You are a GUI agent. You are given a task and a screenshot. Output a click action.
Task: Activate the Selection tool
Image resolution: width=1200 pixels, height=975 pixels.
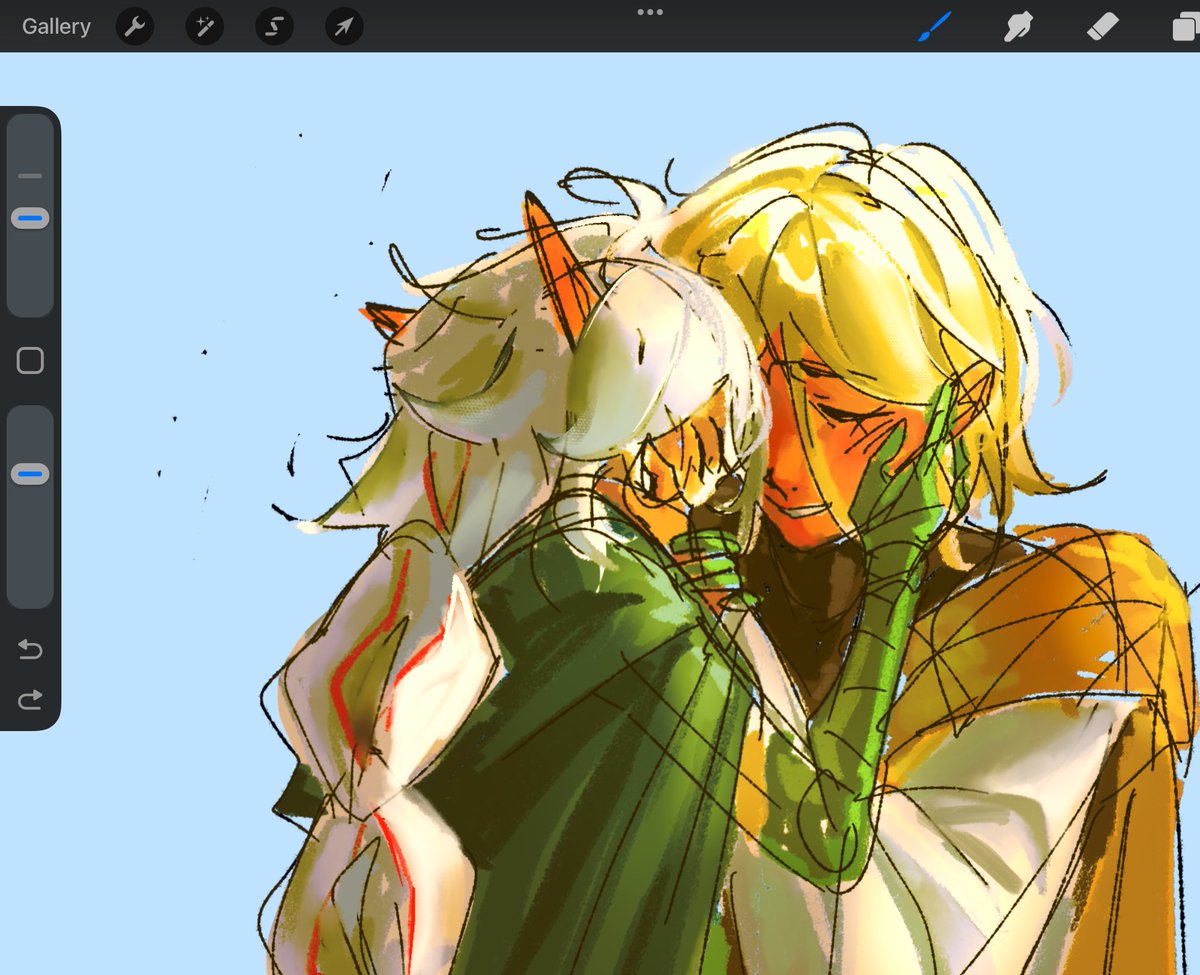point(274,27)
